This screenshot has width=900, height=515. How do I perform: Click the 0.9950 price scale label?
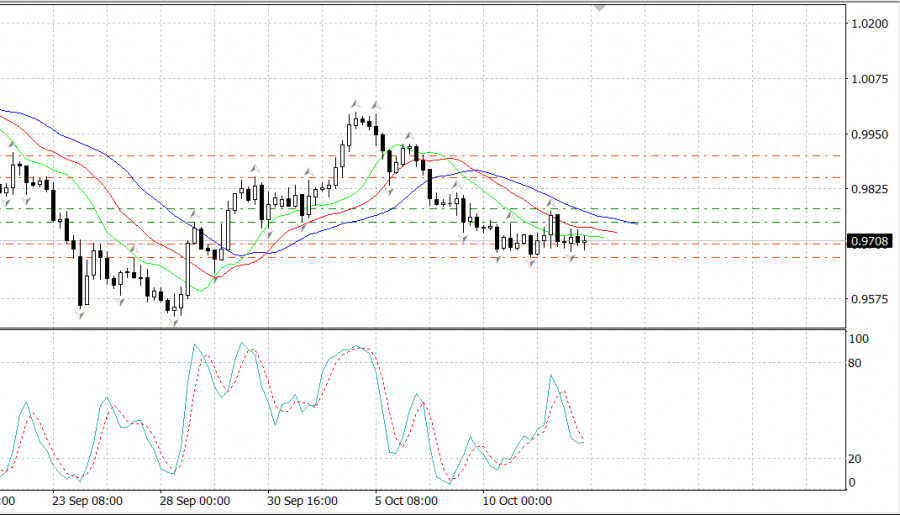[x=866, y=134]
